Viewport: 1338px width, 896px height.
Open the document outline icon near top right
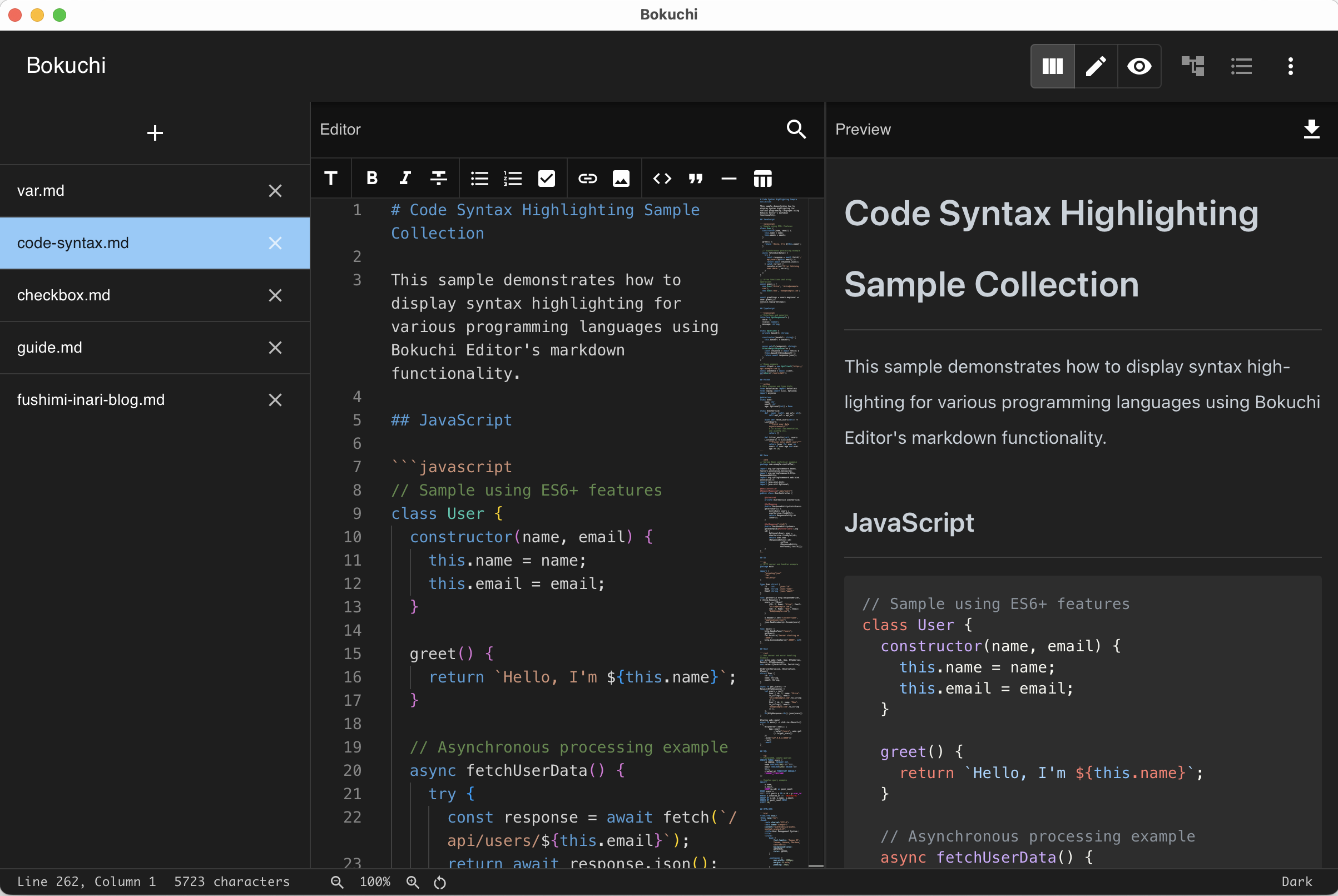(1192, 66)
